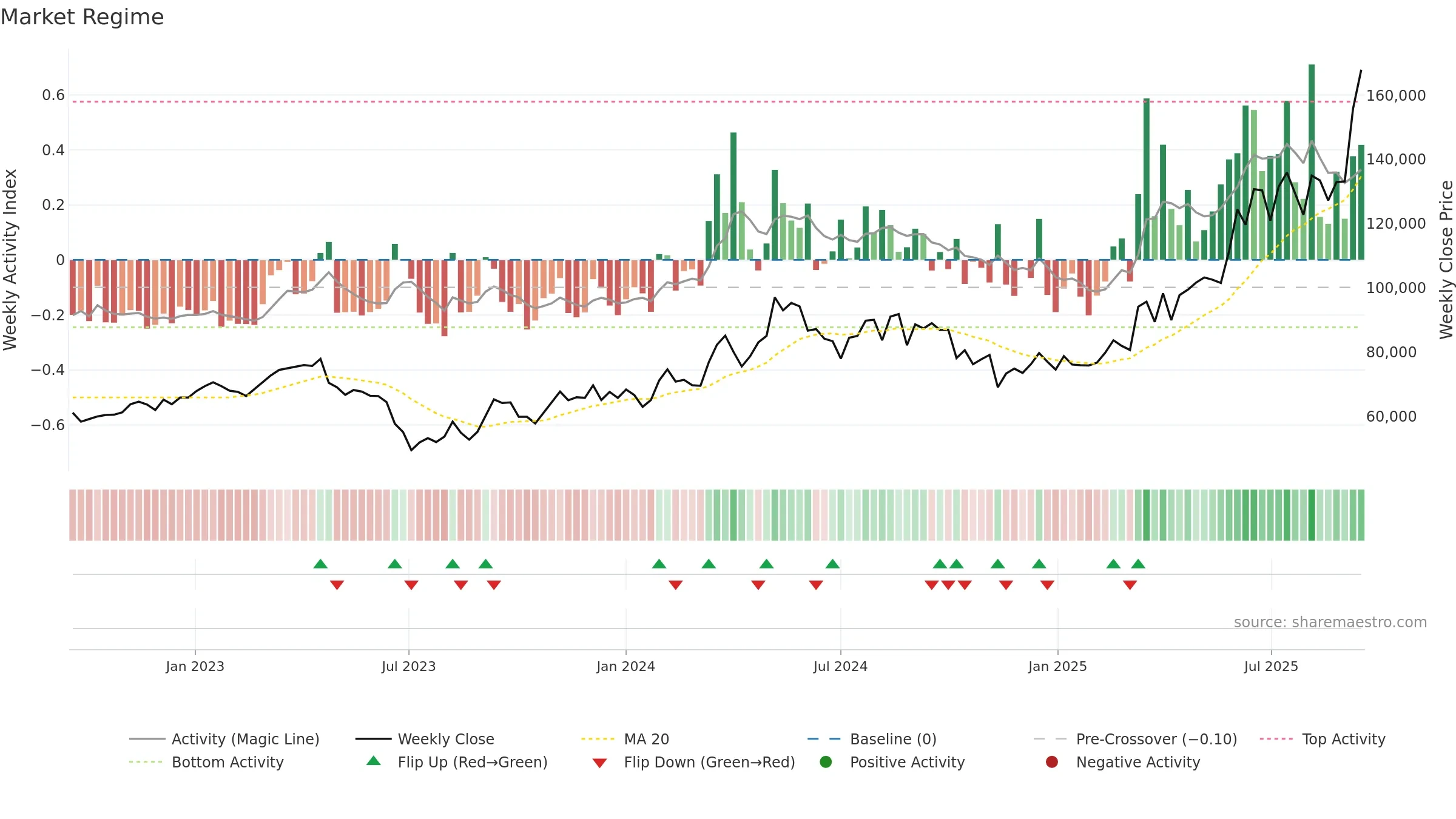Screen dimensions: 1456x819
Task: Click the Jul 2023 x-axis label
Action: click(x=408, y=666)
